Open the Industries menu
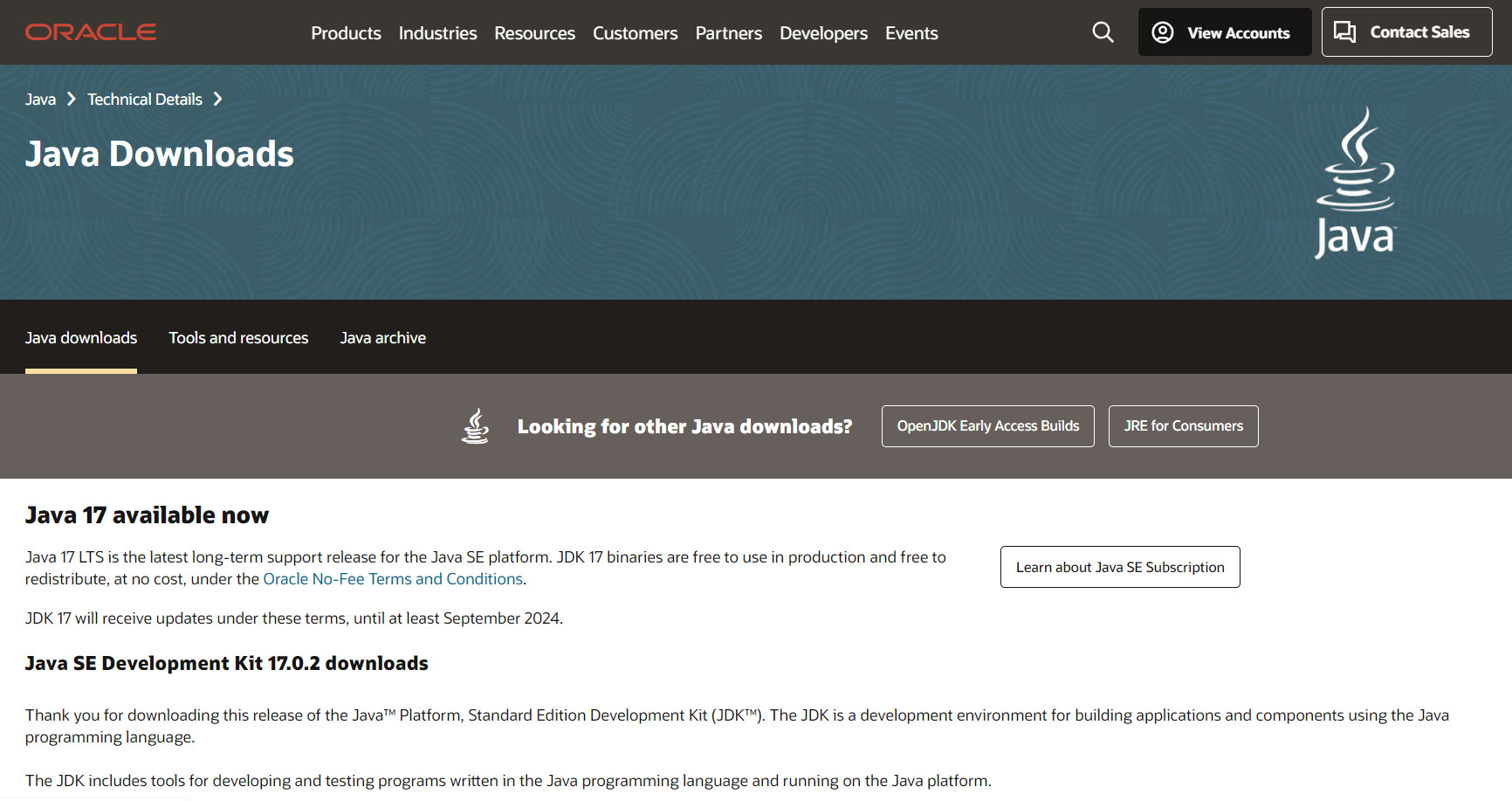This screenshot has height=801, width=1512. point(437,33)
